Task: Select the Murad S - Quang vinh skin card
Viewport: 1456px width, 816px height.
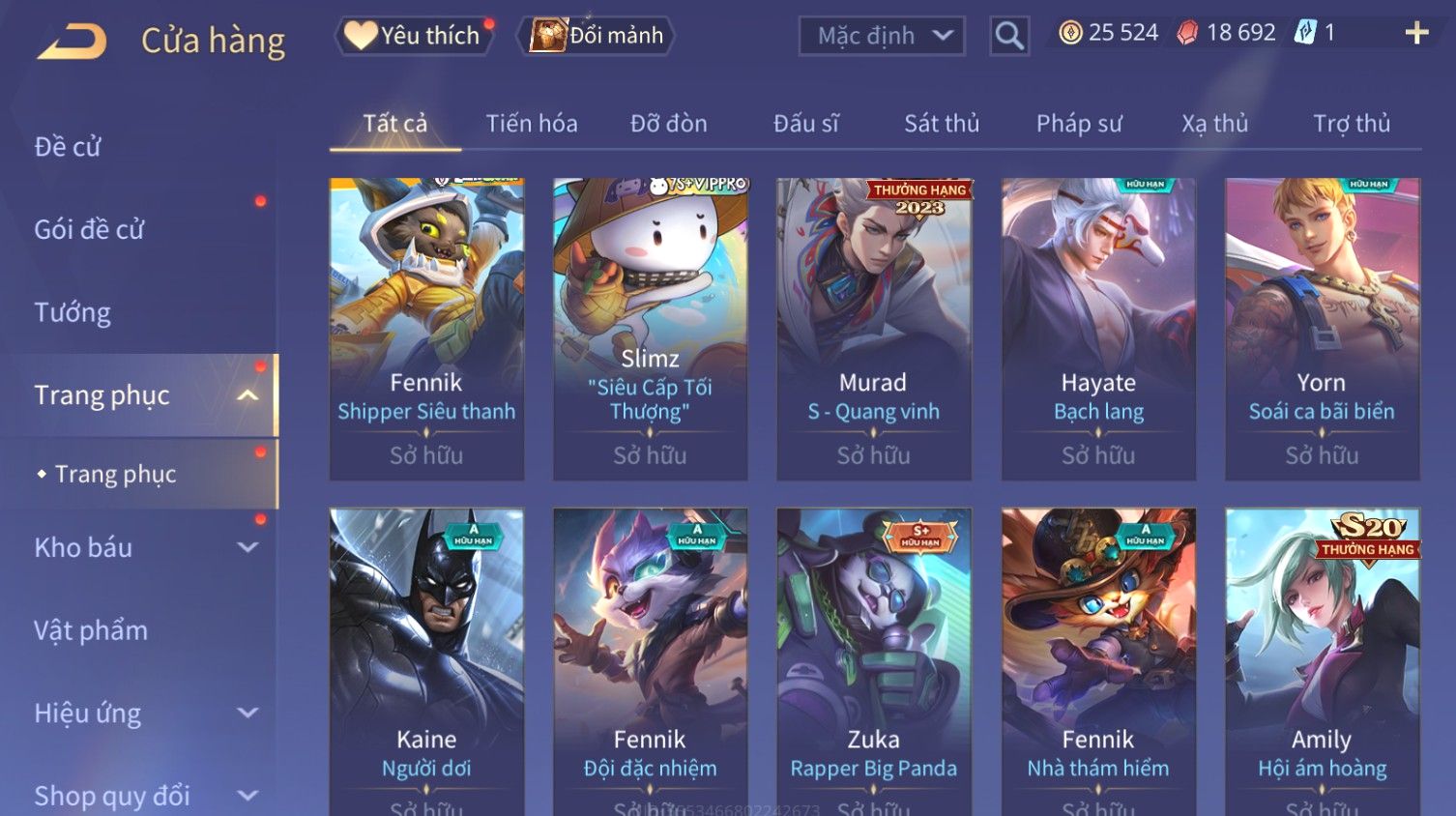Action: [873, 329]
